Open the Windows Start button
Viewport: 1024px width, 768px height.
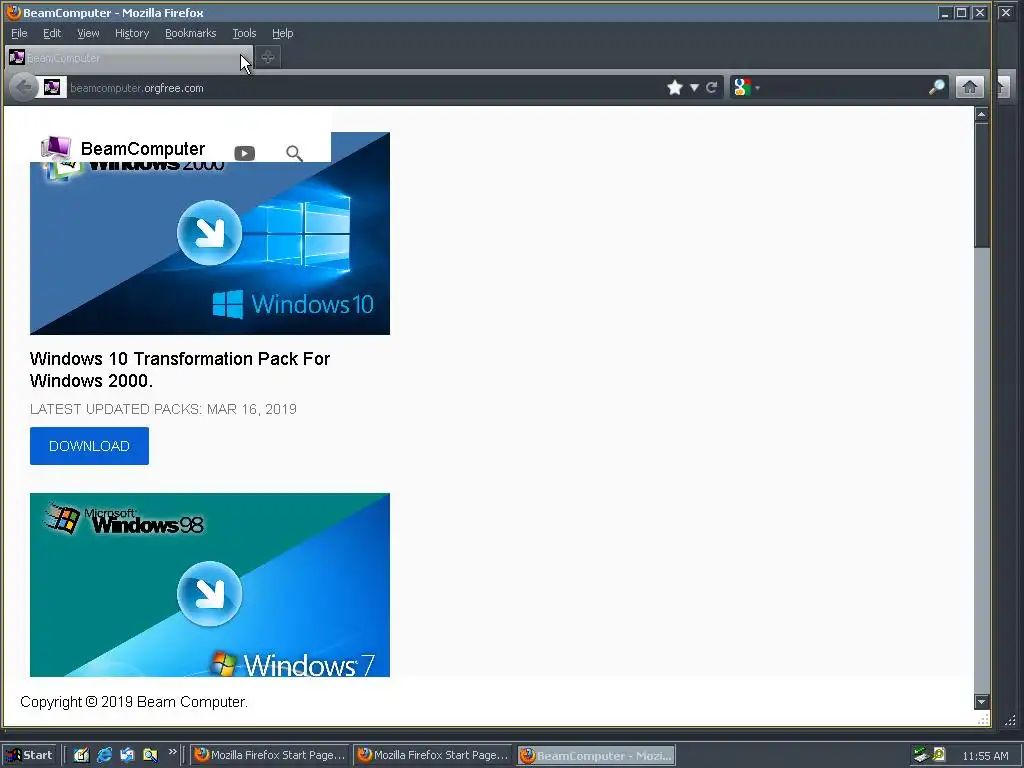pyautogui.click(x=30, y=756)
